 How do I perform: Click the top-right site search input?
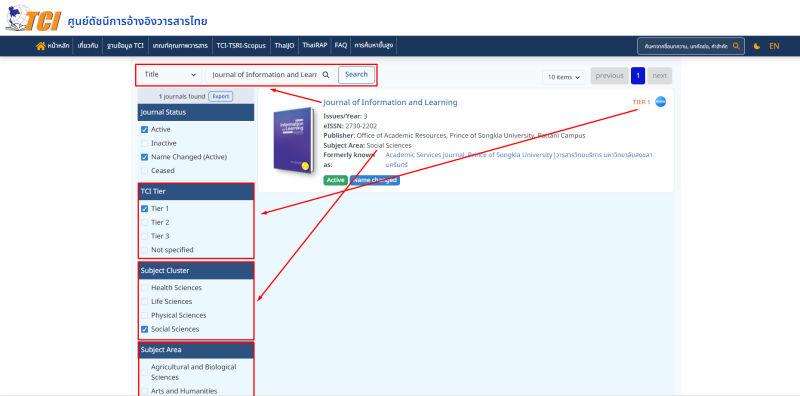click(691, 46)
